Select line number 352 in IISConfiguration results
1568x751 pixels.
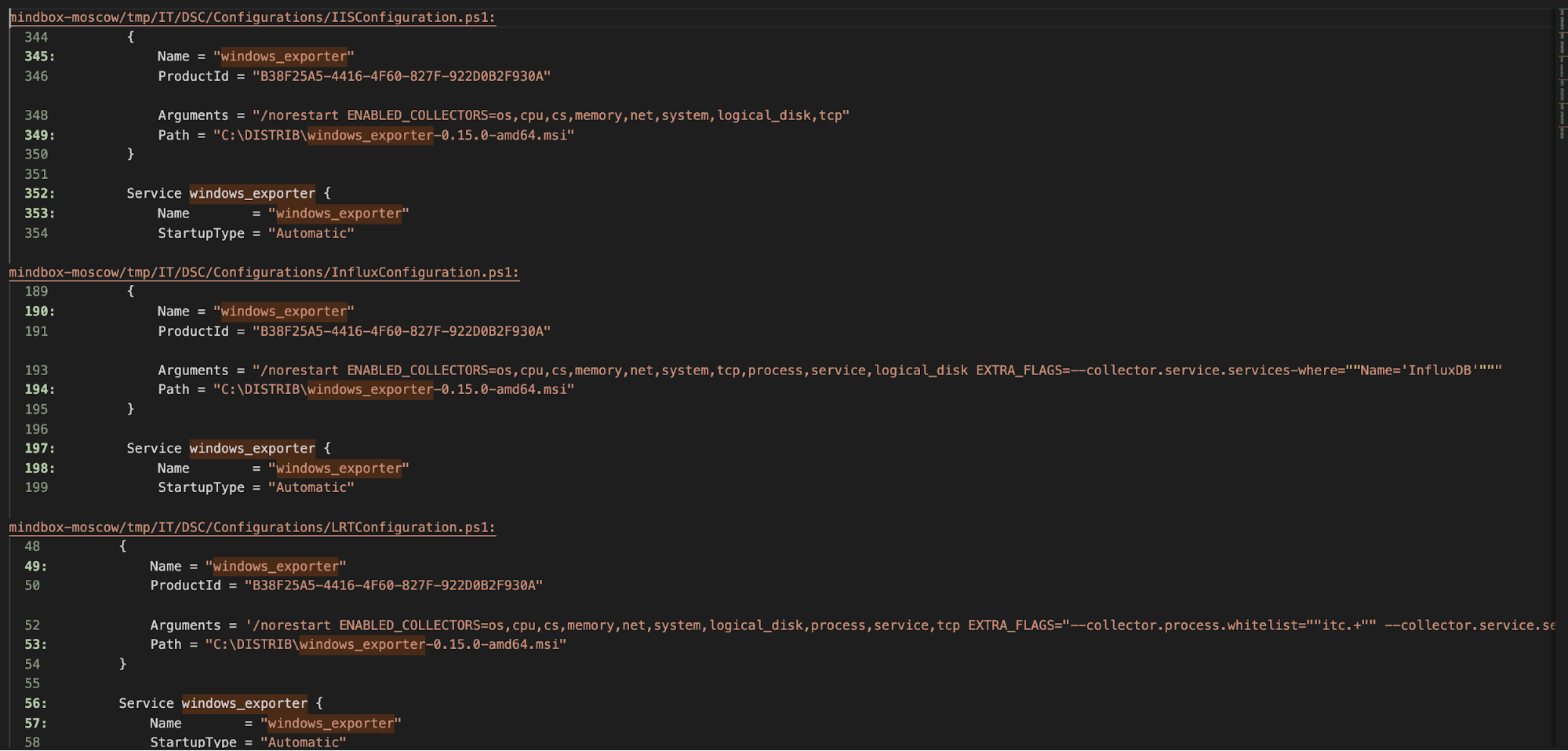[x=37, y=193]
